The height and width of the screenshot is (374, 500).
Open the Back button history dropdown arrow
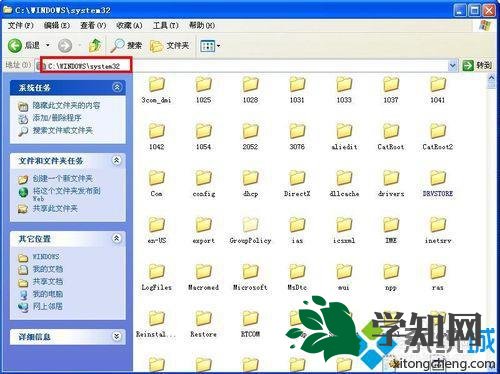pyautogui.click(x=48, y=45)
